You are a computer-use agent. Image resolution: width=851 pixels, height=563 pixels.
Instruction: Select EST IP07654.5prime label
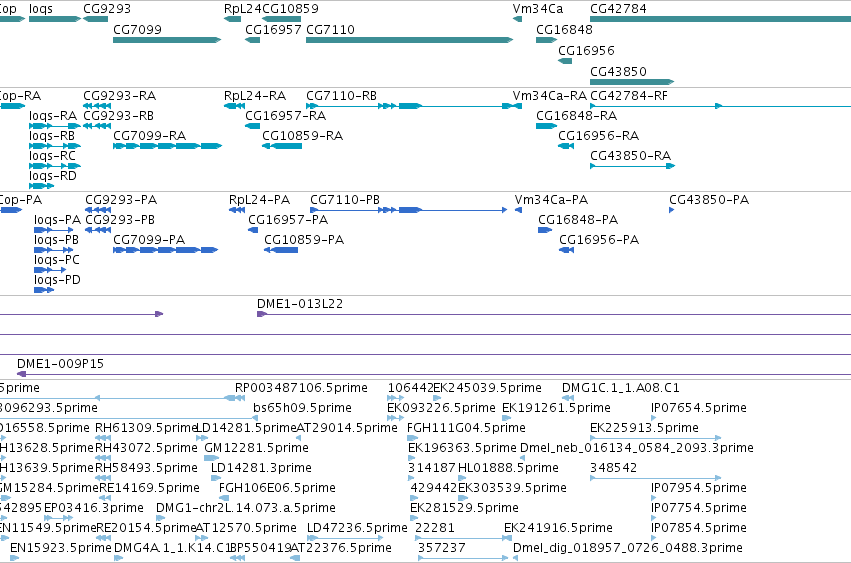698,408
